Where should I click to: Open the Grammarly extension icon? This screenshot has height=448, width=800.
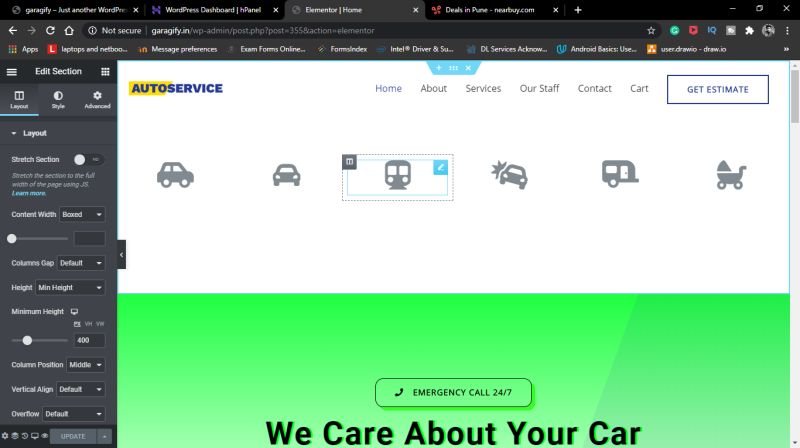click(x=674, y=31)
